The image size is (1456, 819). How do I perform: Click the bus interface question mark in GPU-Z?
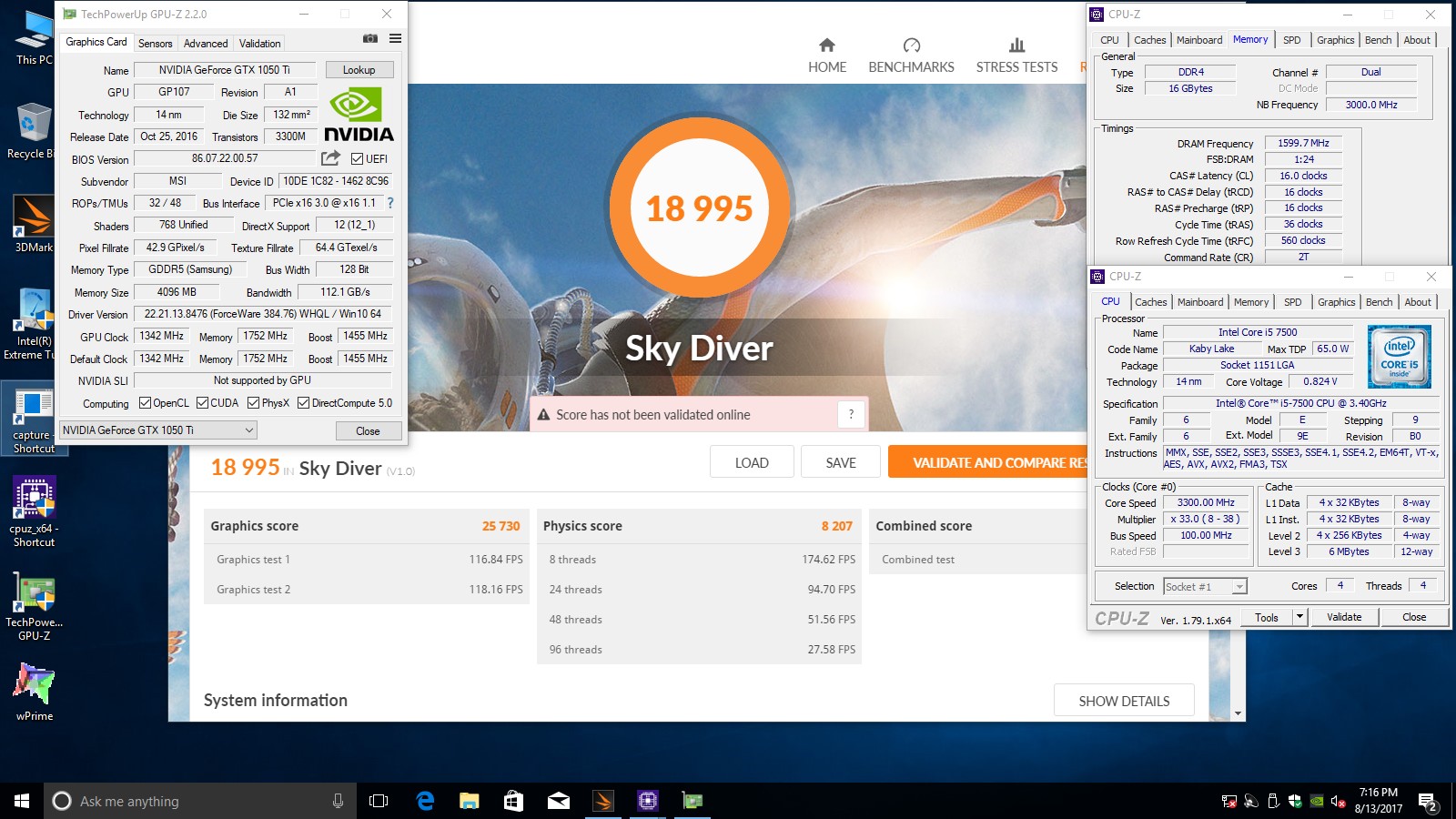pyautogui.click(x=390, y=203)
